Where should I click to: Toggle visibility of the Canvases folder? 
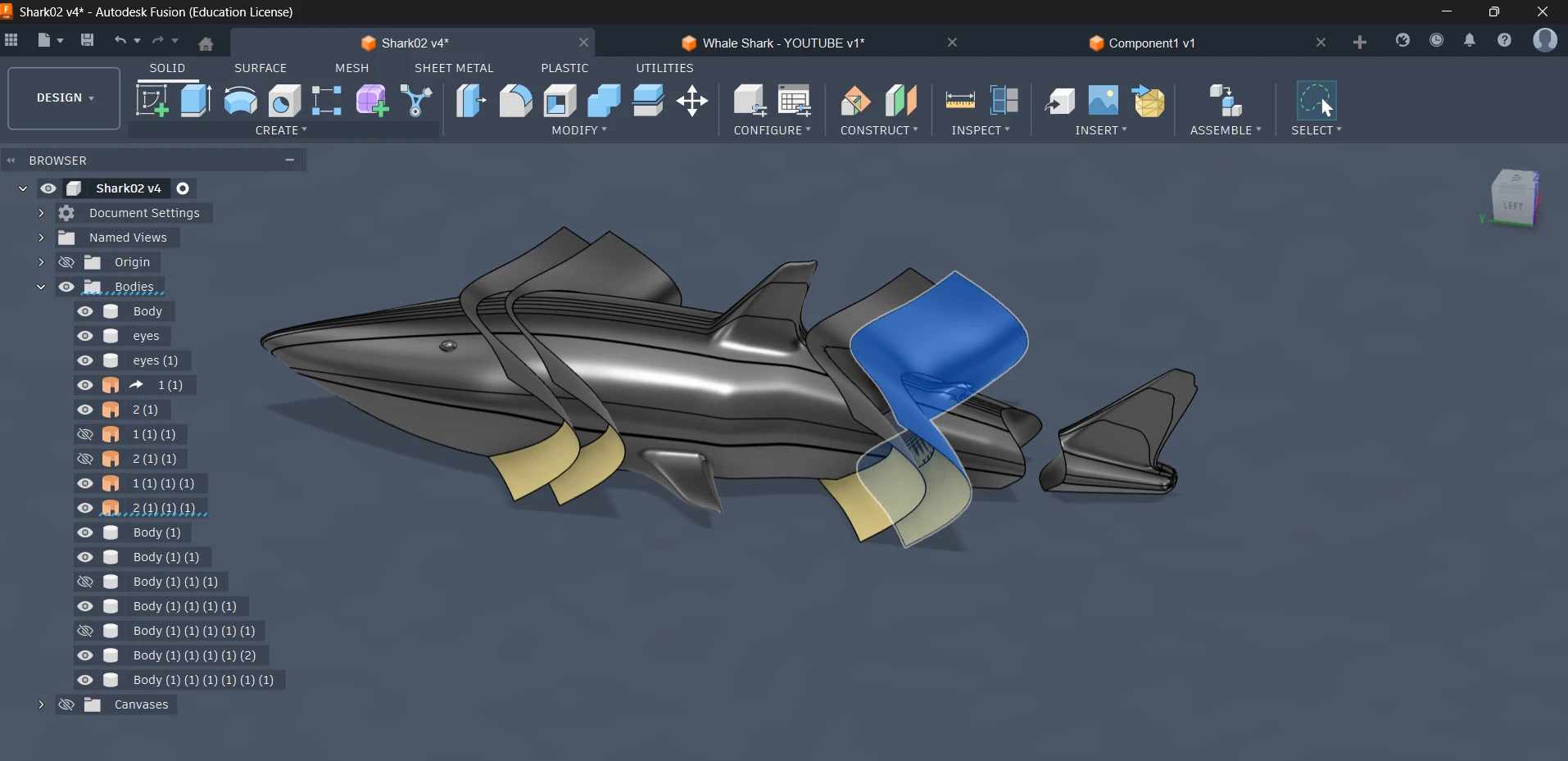(66, 704)
